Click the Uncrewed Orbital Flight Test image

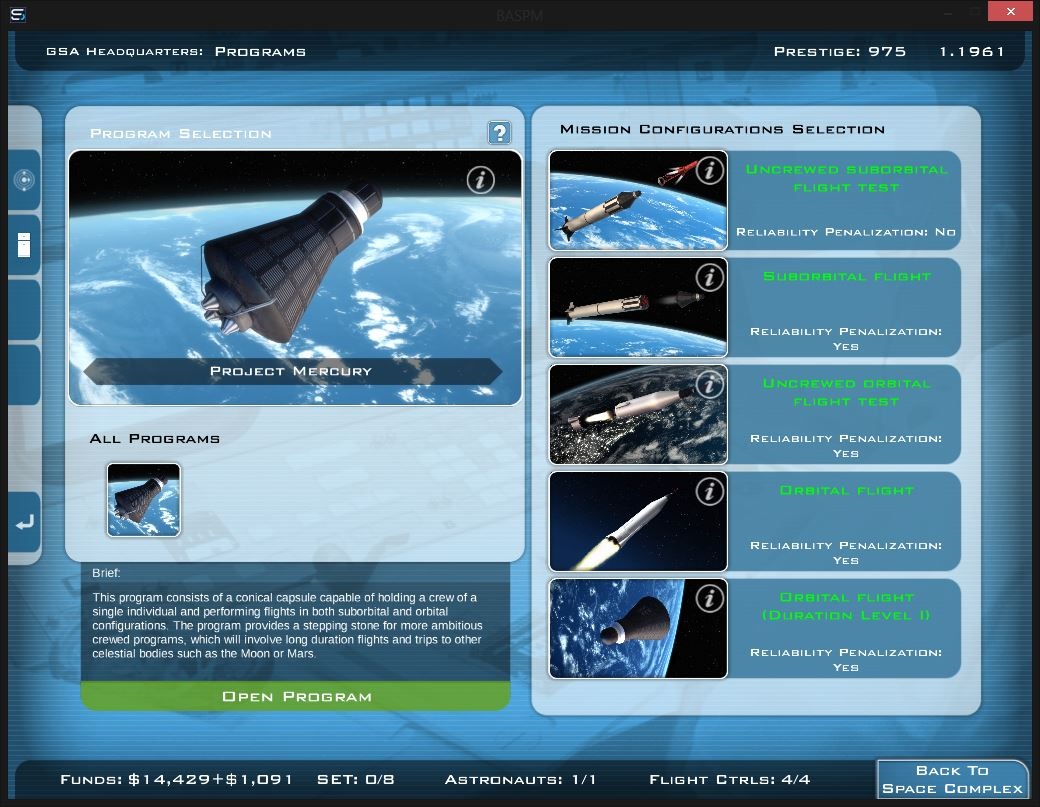point(637,414)
